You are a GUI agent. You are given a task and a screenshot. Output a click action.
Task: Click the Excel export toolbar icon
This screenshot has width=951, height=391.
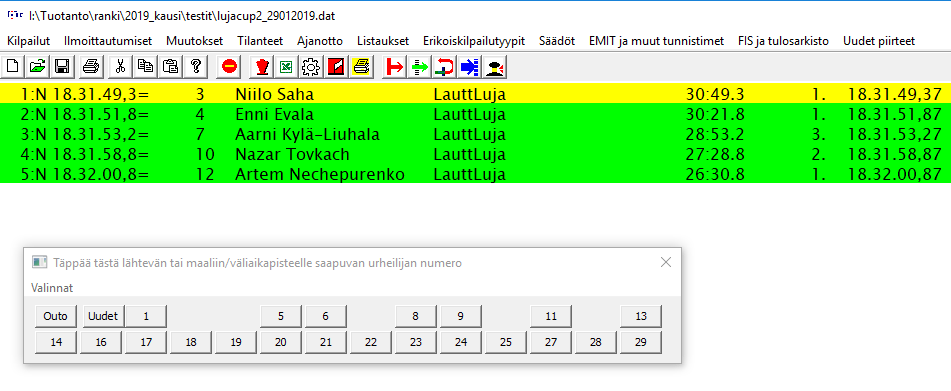point(284,67)
